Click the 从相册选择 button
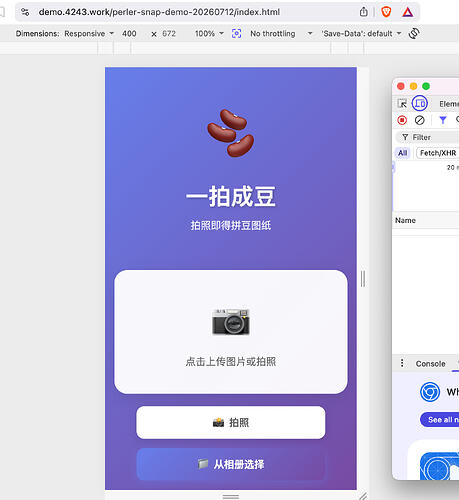 (x=231, y=464)
